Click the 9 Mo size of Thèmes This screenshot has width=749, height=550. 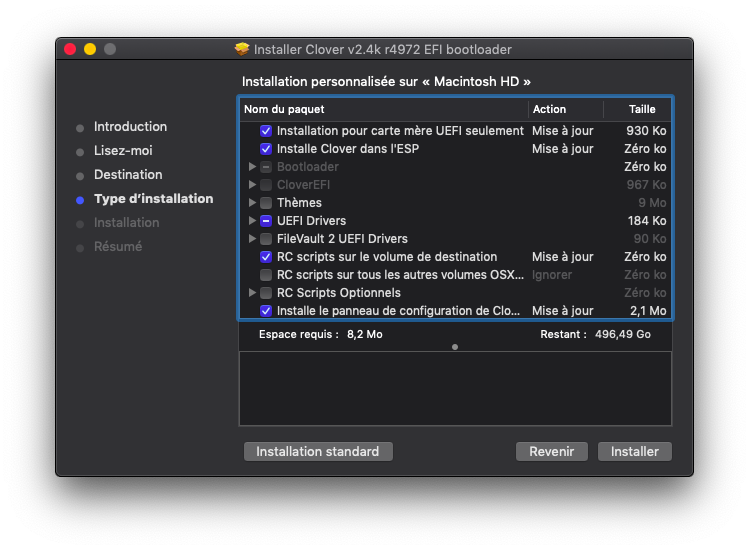click(652, 203)
